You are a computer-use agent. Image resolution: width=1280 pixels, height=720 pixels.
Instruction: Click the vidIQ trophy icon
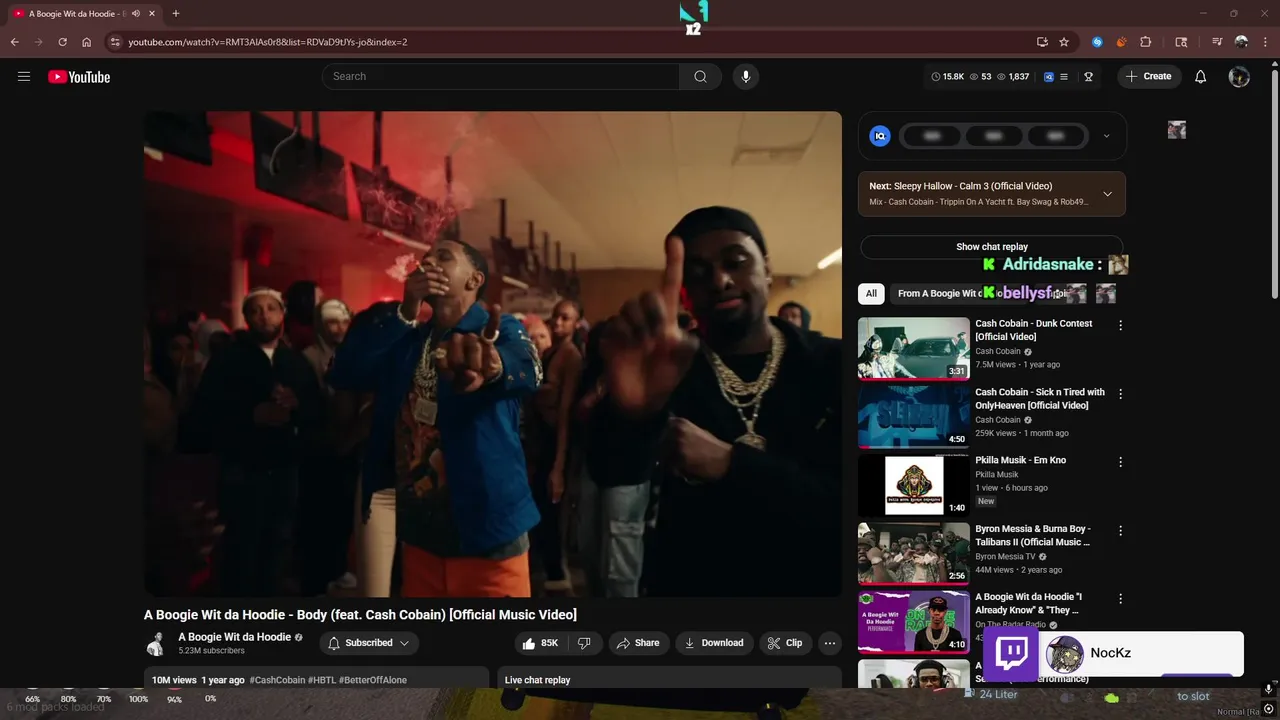point(1088,76)
